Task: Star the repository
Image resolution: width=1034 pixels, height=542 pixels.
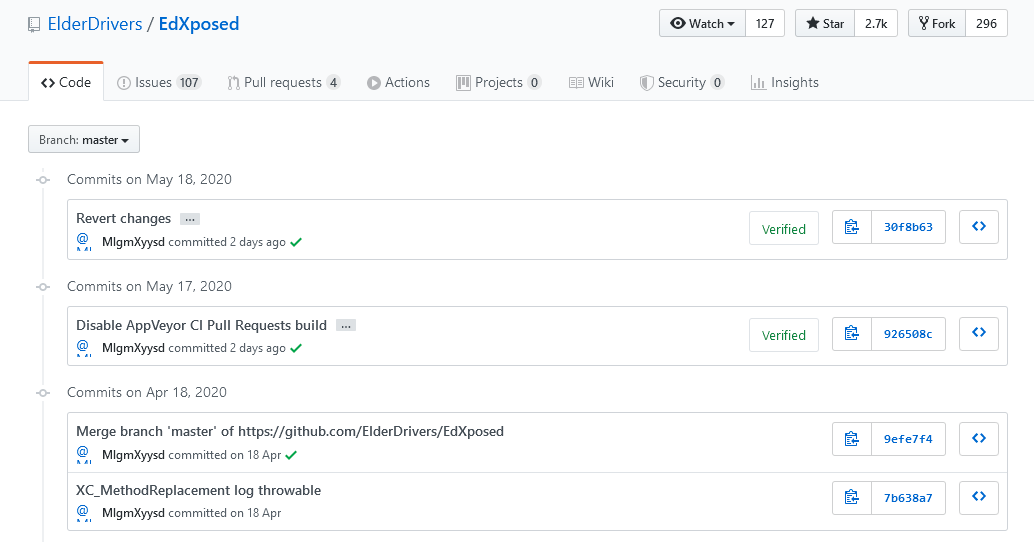Action: click(x=825, y=24)
